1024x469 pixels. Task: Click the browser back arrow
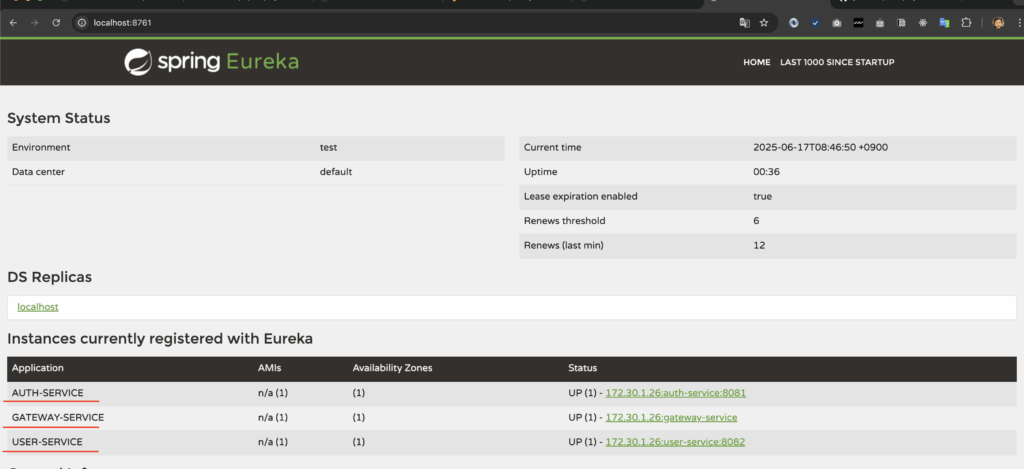point(14,23)
